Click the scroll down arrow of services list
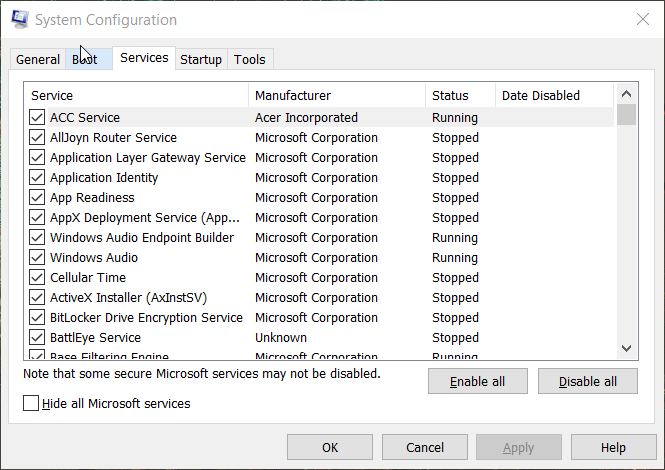 pos(626,348)
